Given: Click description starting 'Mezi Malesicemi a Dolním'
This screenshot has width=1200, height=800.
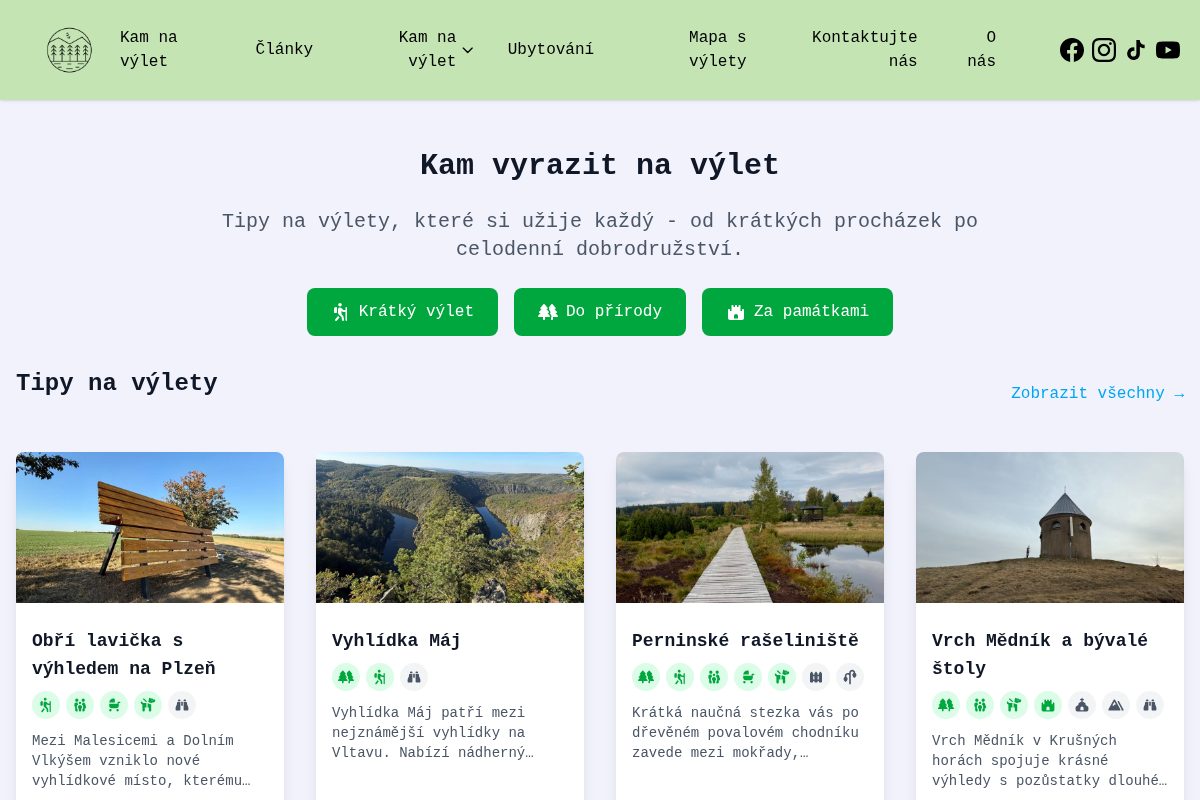Looking at the screenshot, I should tap(141, 761).
